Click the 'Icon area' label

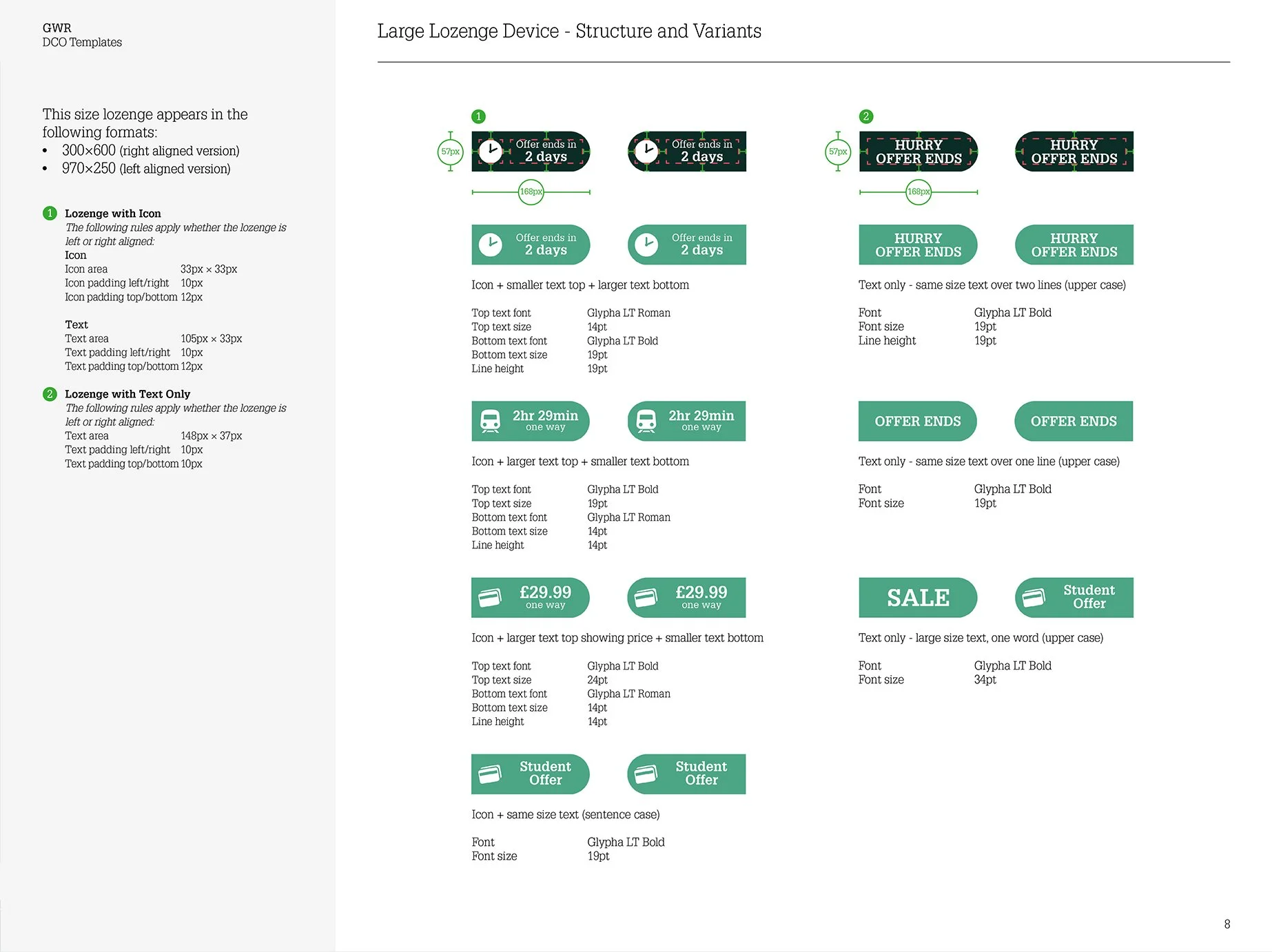tap(86, 269)
